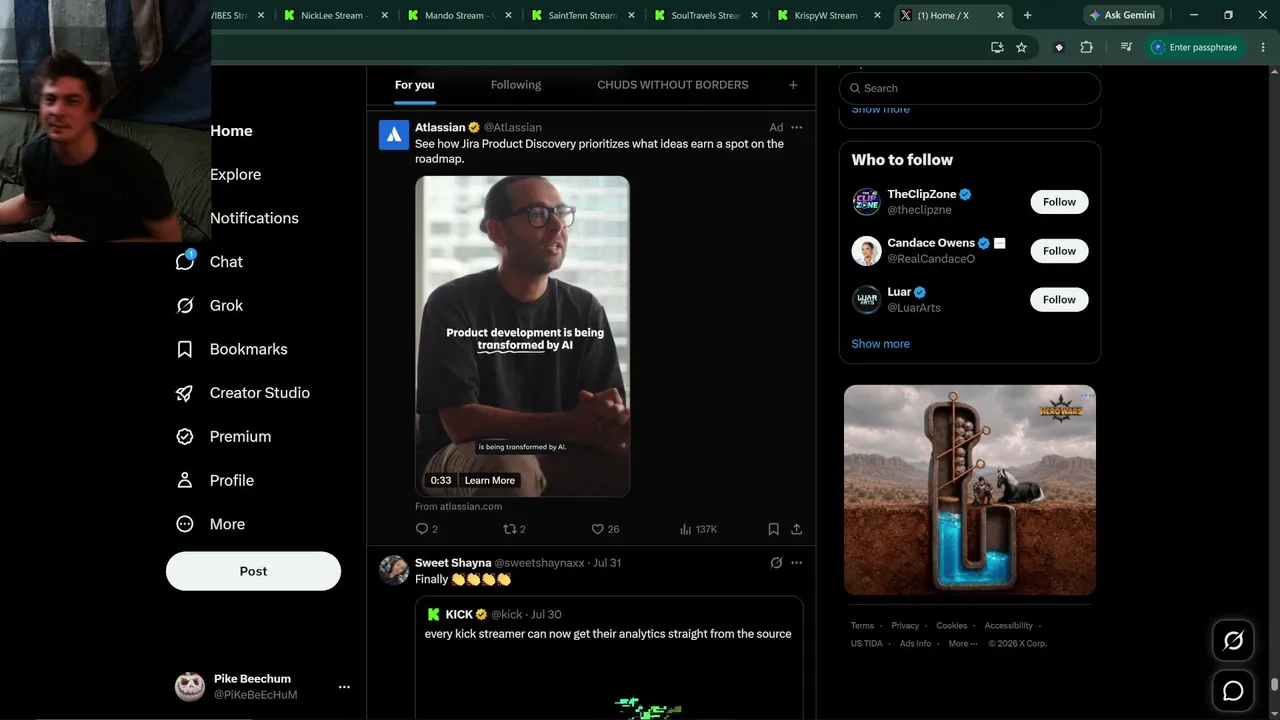Click the Search input field

tap(970, 88)
